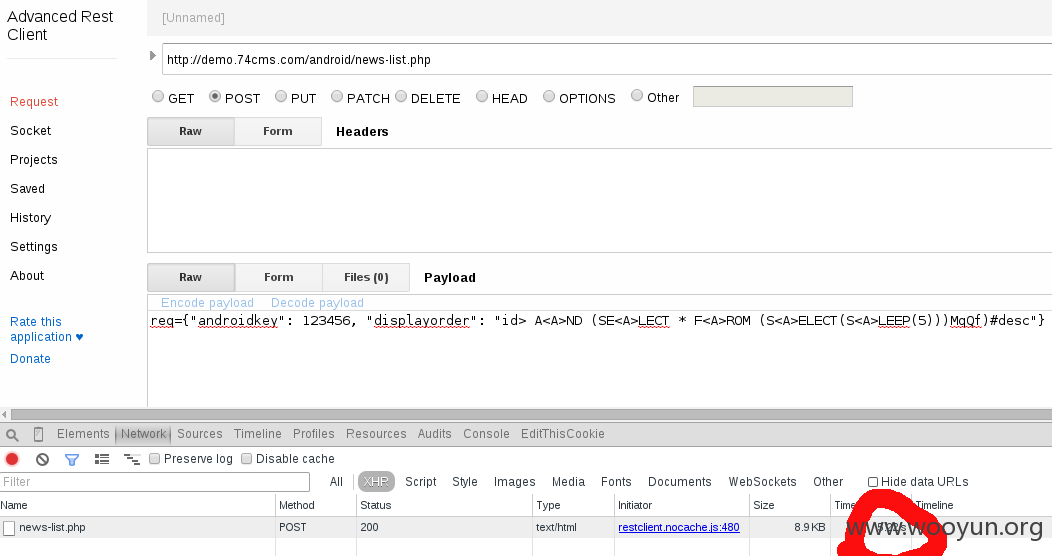
Task: Open Request in the sidebar
Action: coord(34,101)
